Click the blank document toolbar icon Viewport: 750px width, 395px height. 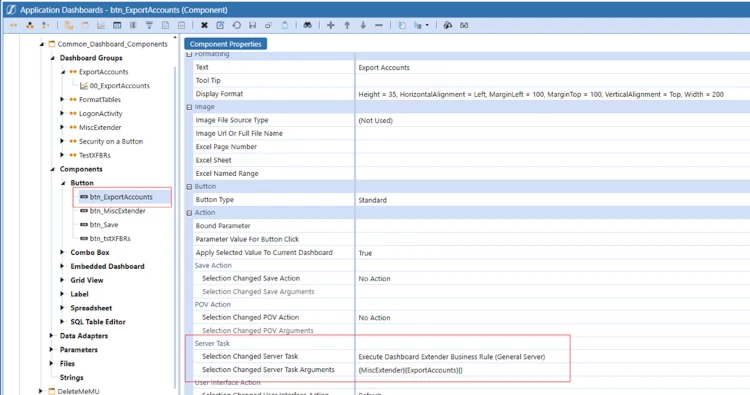(x=165, y=25)
